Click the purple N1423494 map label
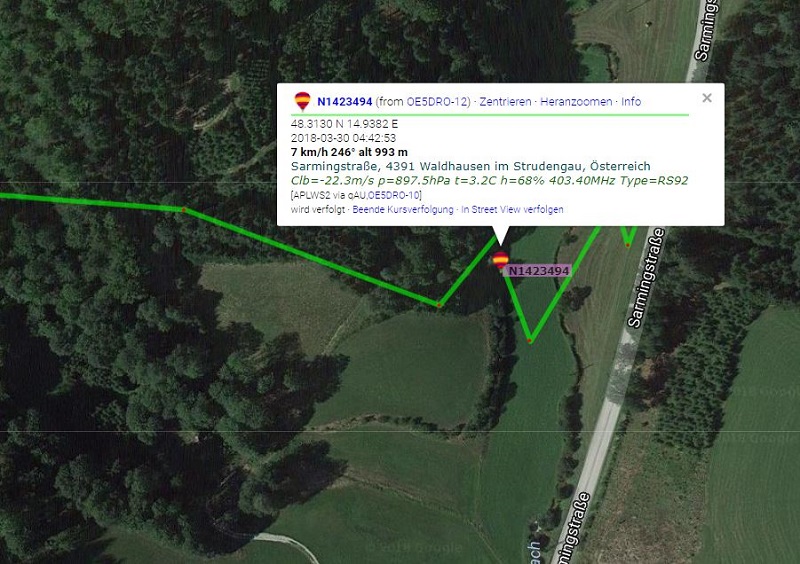Image resolution: width=800 pixels, height=564 pixels. coord(539,271)
